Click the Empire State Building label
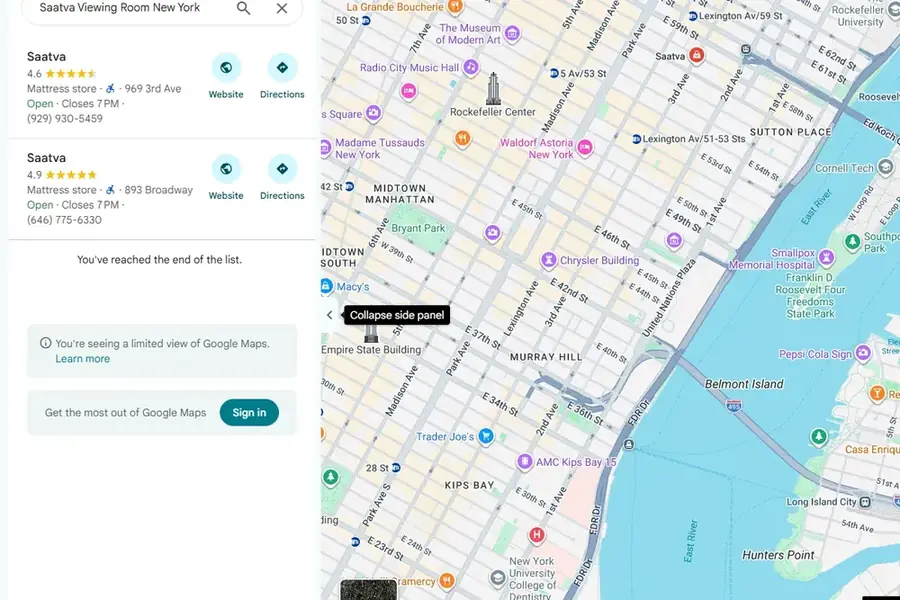The width and height of the screenshot is (900, 600). coord(371,350)
